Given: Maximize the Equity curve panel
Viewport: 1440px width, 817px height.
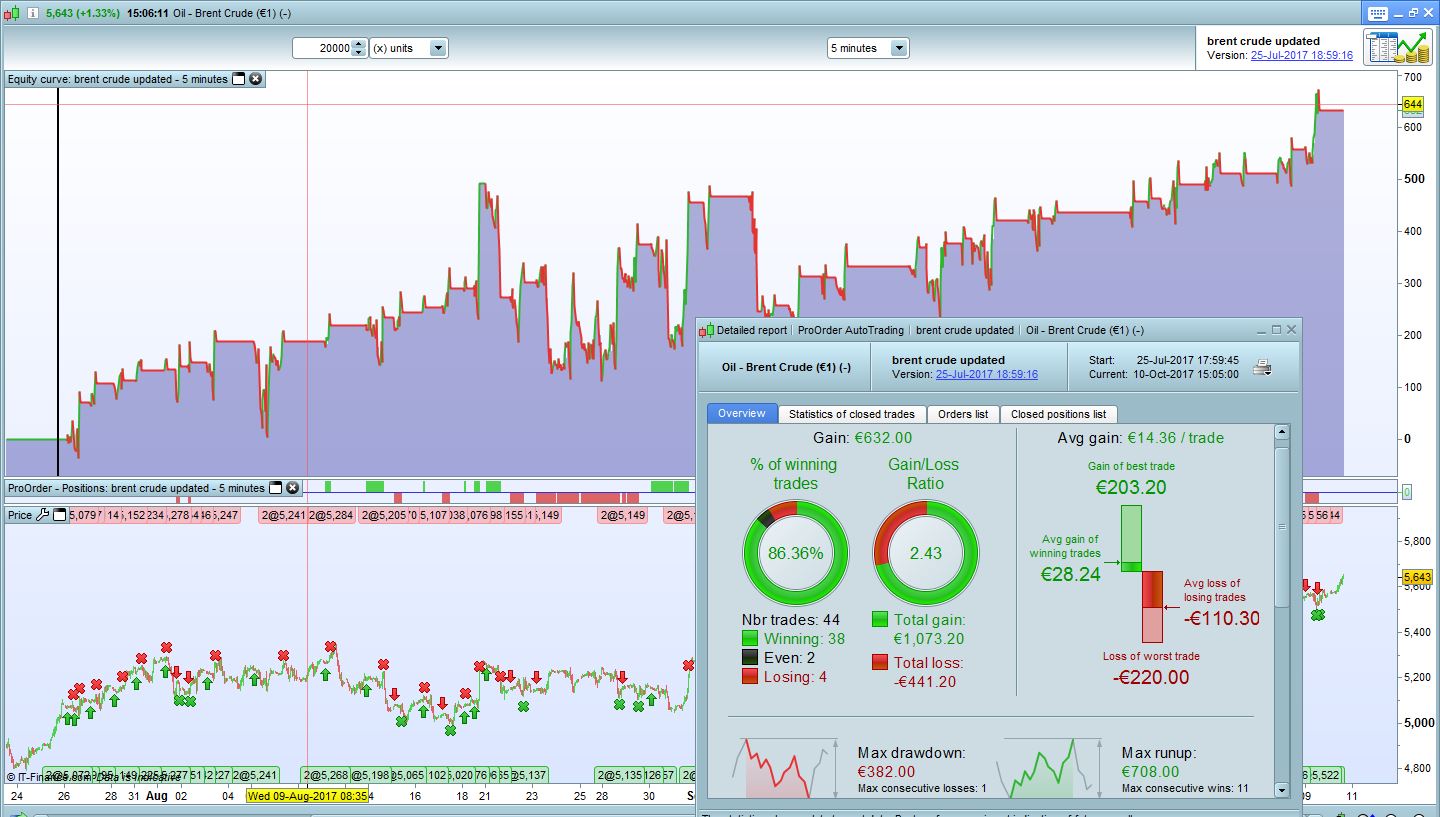Looking at the screenshot, I should tap(239, 79).
